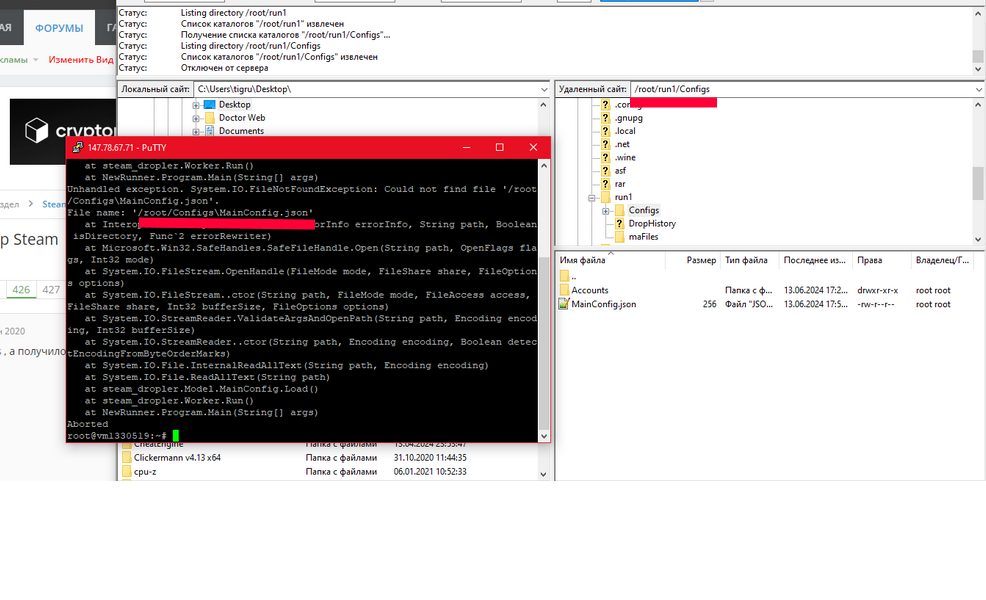This screenshot has height=600, width=986.
Task: Click the parent directory '..' folder icon
Action: [564, 275]
